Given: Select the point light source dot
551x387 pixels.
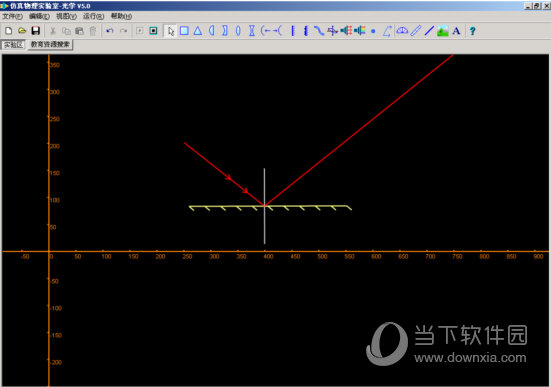Looking at the screenshot, I should [x=373, y=31].
